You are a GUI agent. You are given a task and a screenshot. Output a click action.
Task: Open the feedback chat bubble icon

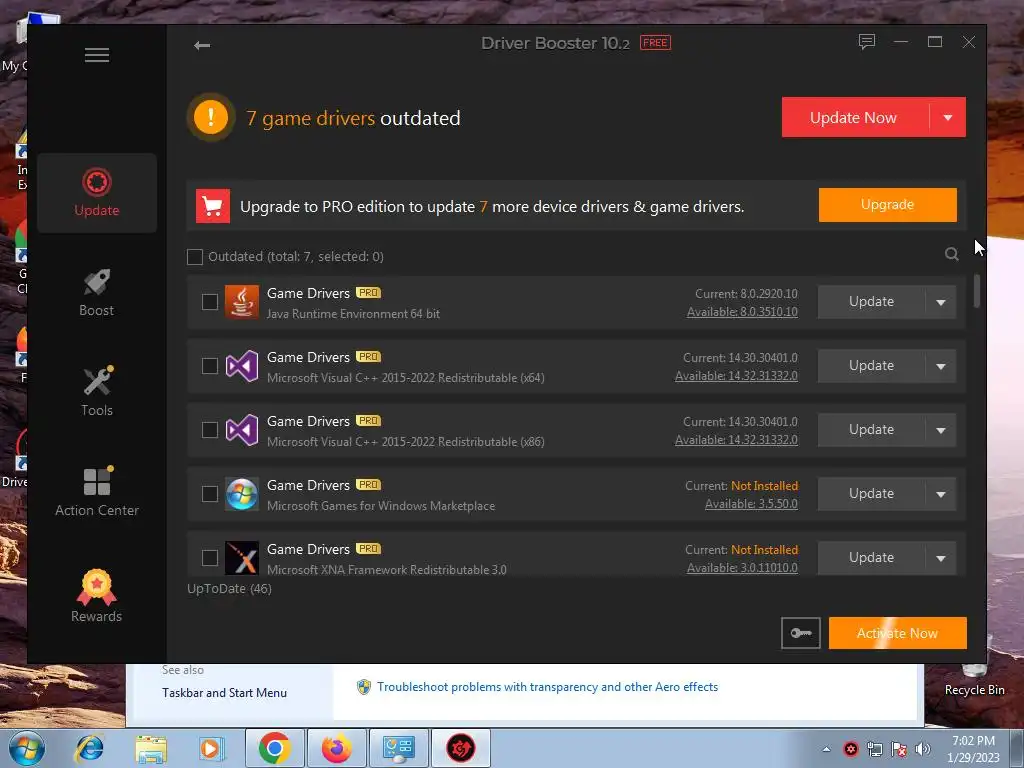tap(867, 42)
